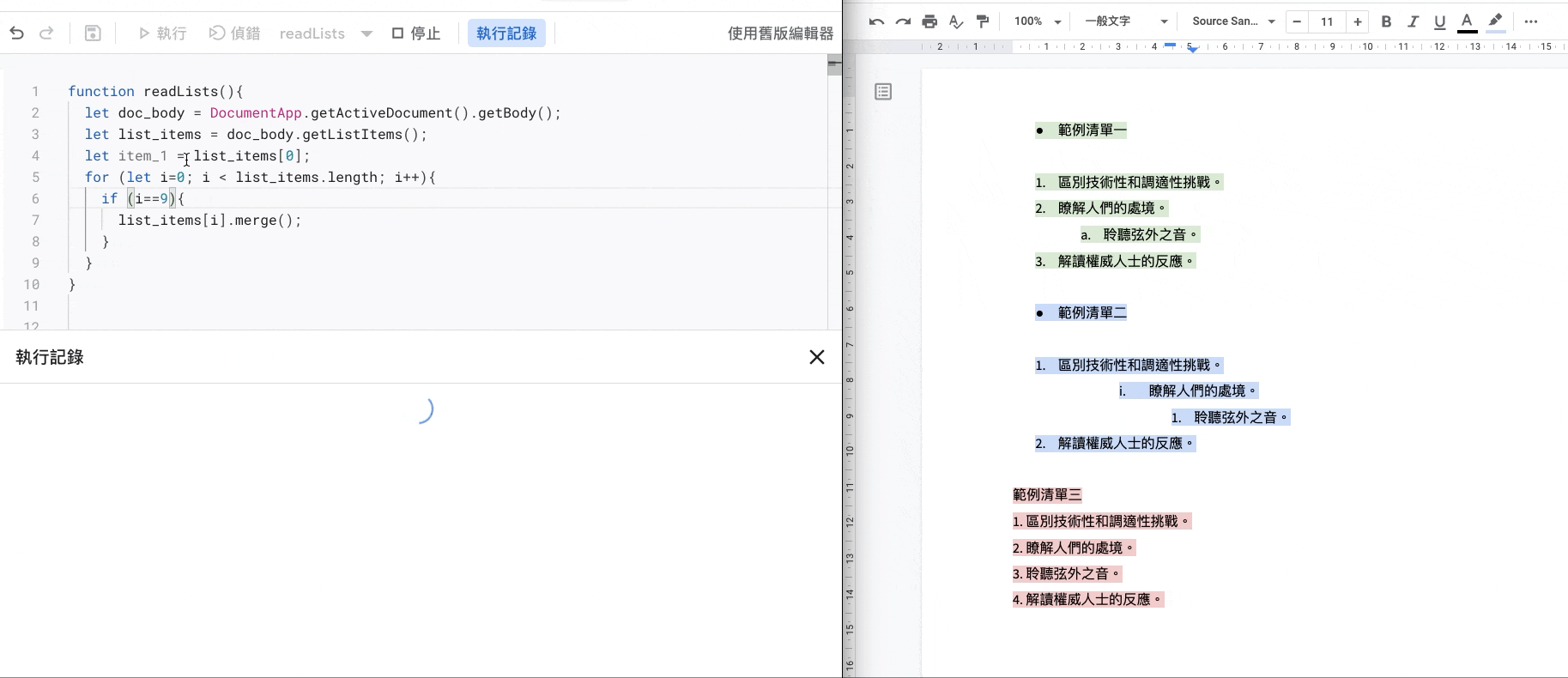Click 使用舊版編輯器 link

tap(780, 33)
